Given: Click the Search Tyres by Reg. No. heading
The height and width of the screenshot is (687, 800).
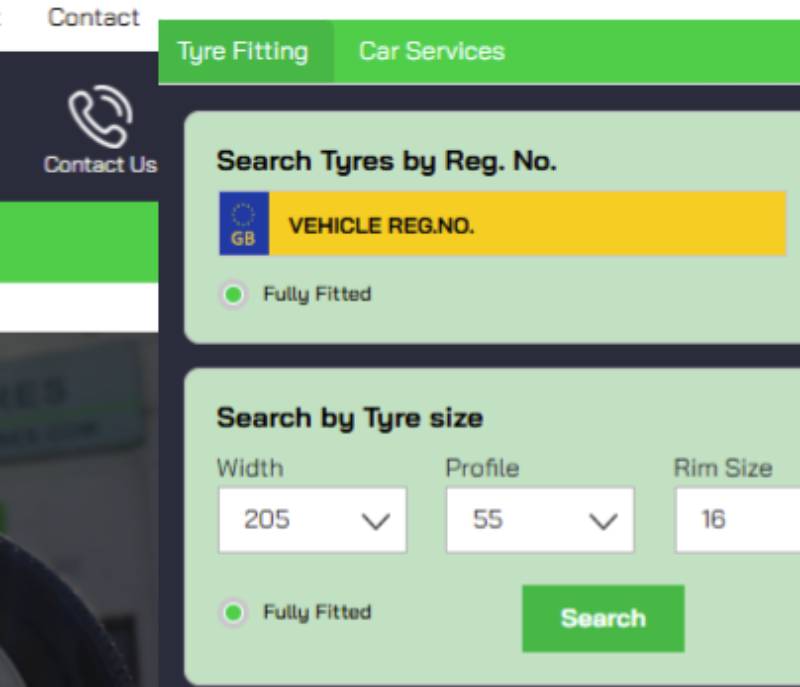Looking at the screenshot, I should coord(386,162).
